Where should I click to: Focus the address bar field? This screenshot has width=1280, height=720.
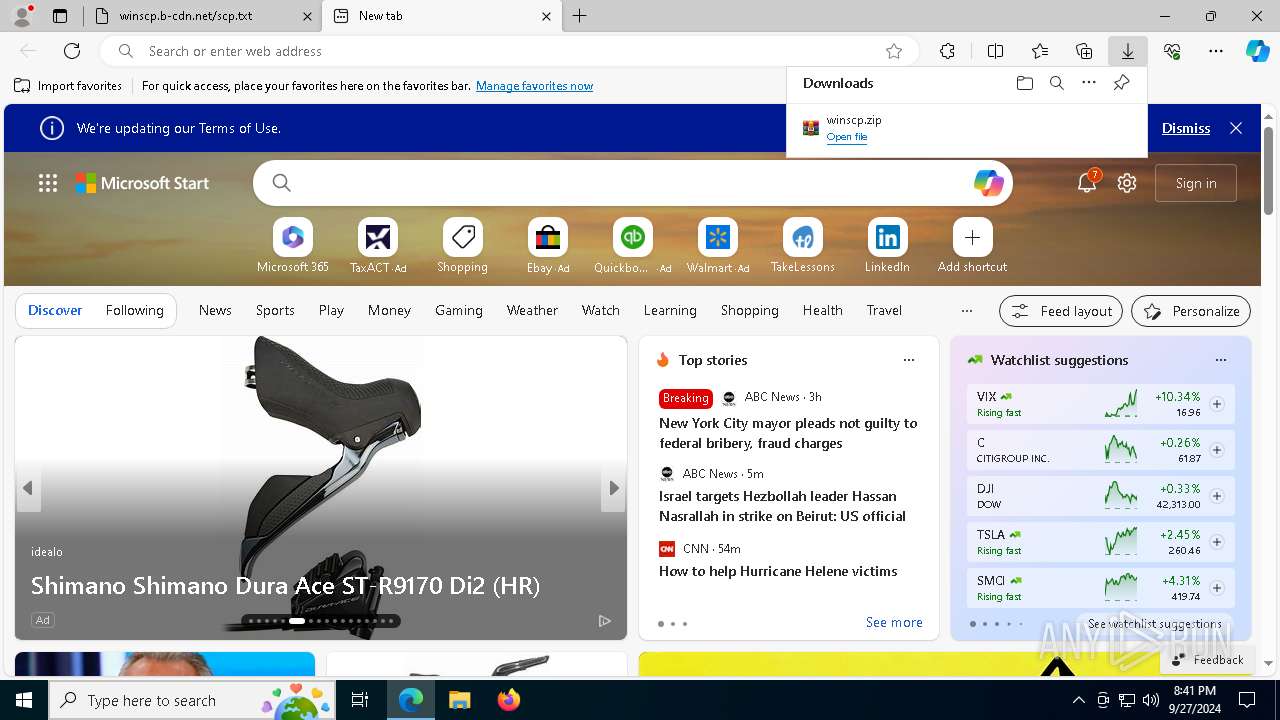click(510, 51)
